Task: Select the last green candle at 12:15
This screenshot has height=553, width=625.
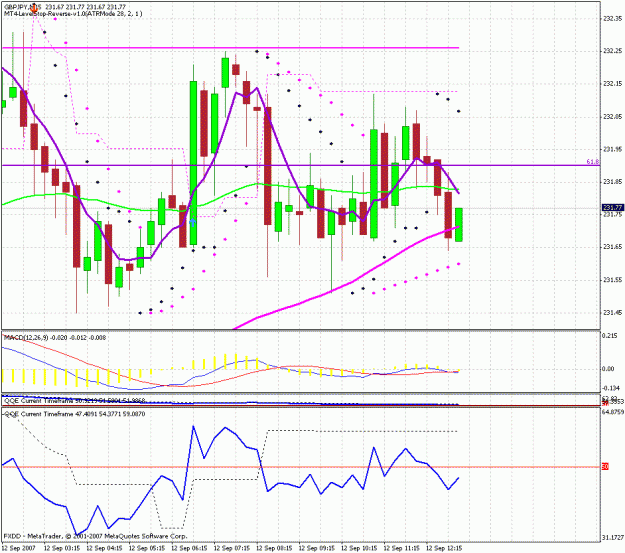Action: coord(459,224)
